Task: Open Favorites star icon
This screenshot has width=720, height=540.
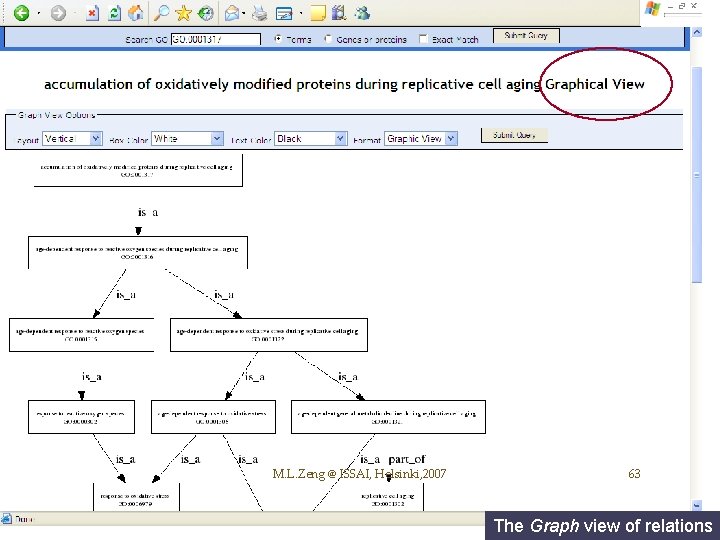Action: pyautogui.click(x=183, y=13)
